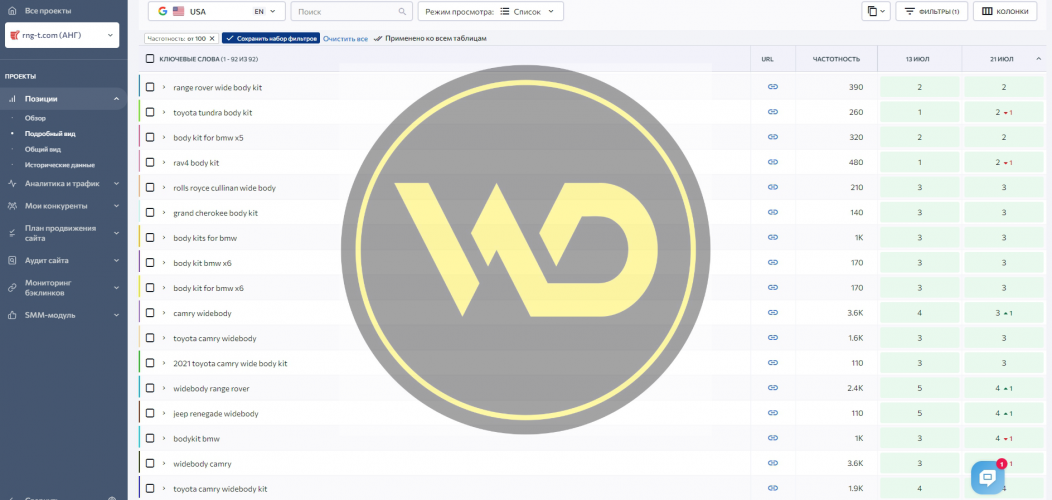Open the Общий вид submenu item
1052x500 pixels.
click(x=43, y=149)
